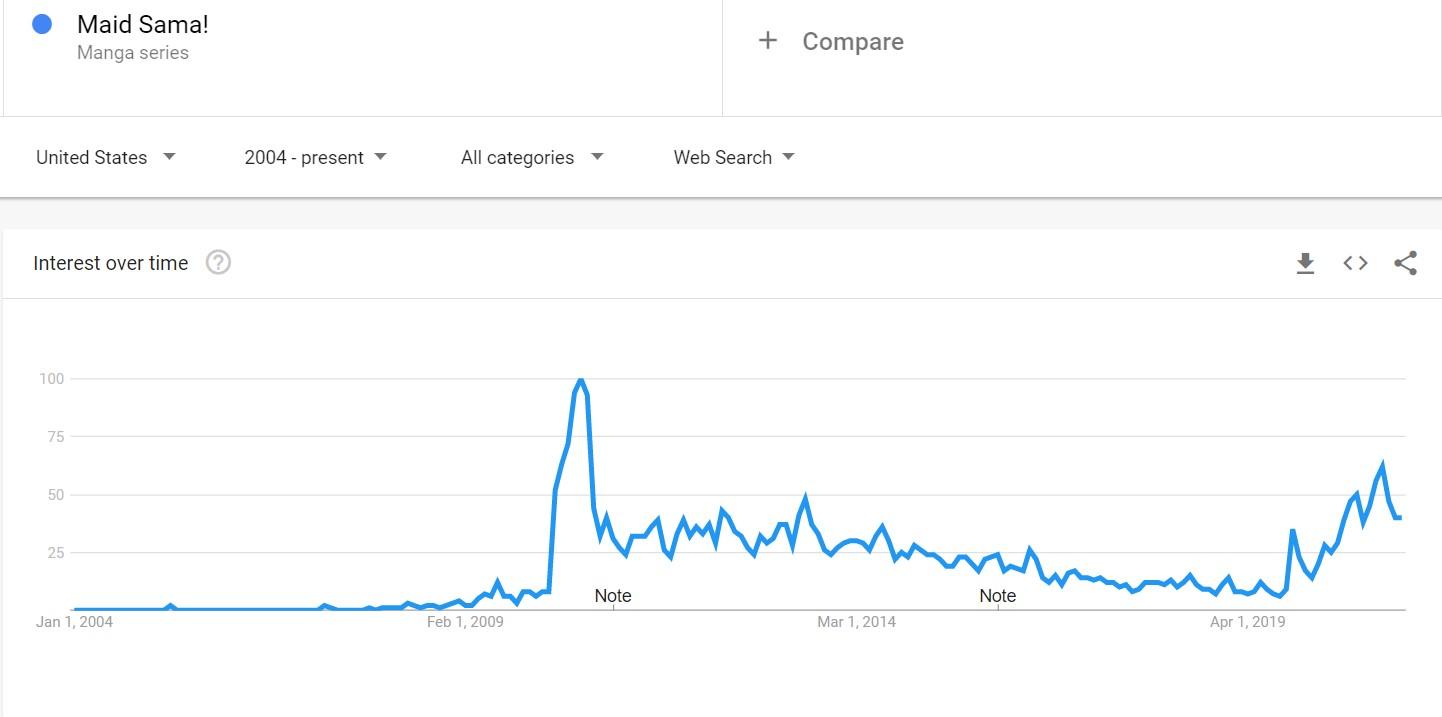Click the Interest over time heading

(111, 263)
